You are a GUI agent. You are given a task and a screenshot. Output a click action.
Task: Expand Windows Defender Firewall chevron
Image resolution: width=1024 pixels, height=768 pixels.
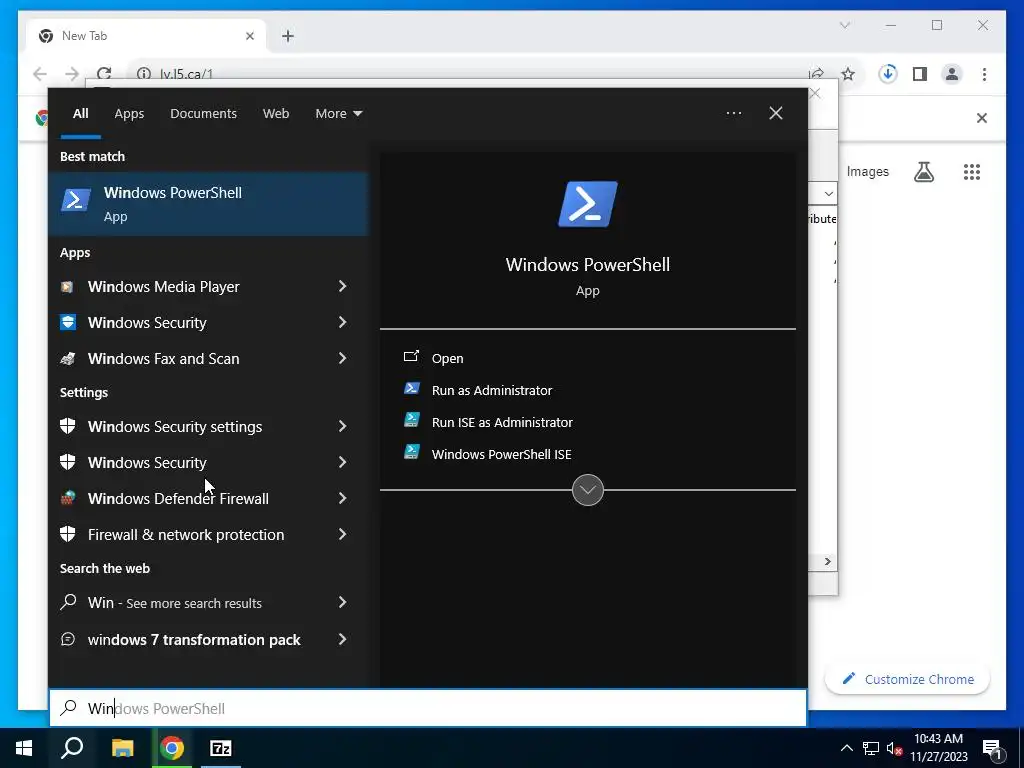tap(342, 498)
